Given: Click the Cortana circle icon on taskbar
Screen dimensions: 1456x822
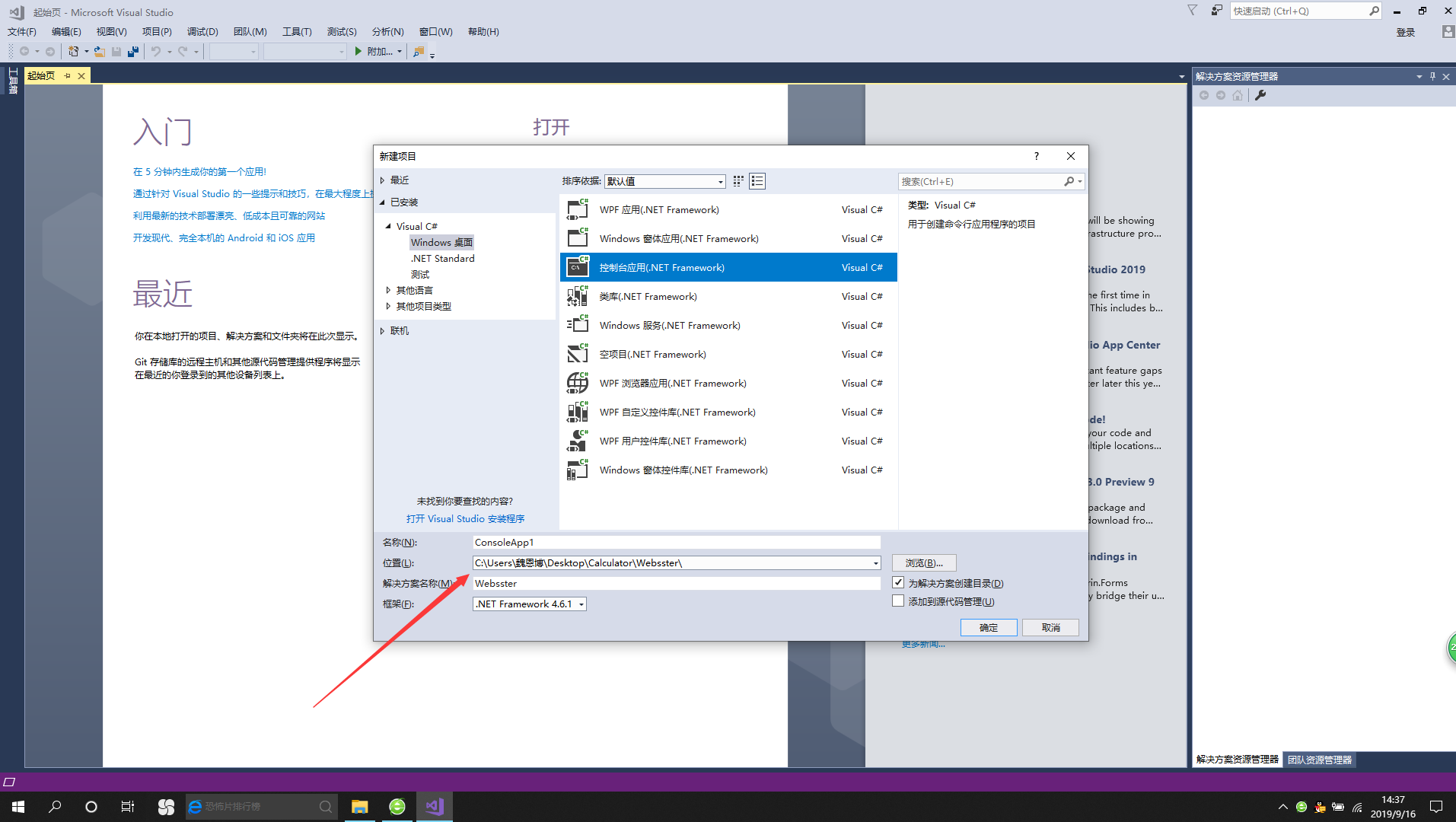Looking at the screenshot, I should point(91,807).
